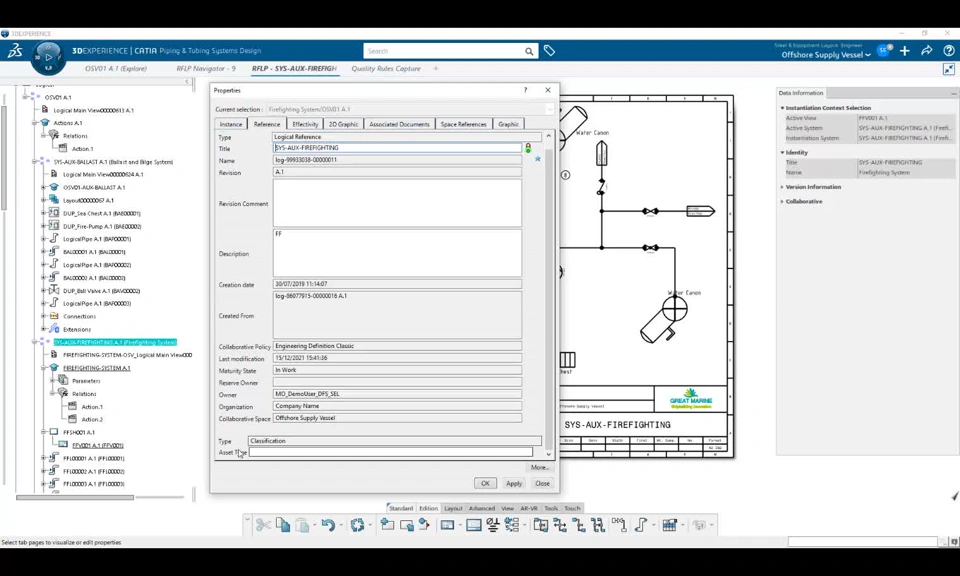This screenshot has width=960, height=576.
Task: Click the star icon beside the Name field
Action: [538, 159]
